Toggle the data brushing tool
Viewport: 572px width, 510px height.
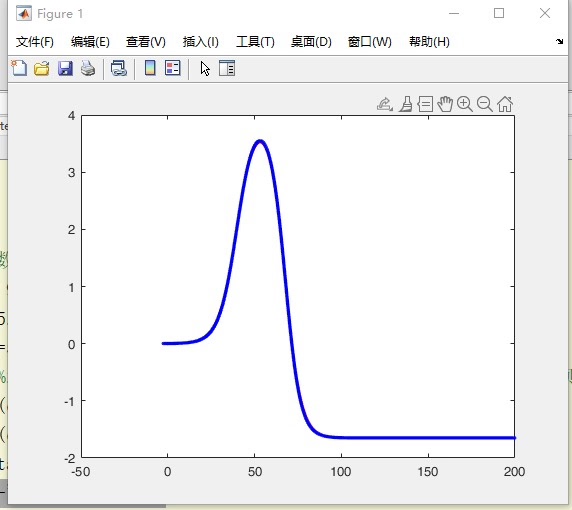(x=406, y=104)
